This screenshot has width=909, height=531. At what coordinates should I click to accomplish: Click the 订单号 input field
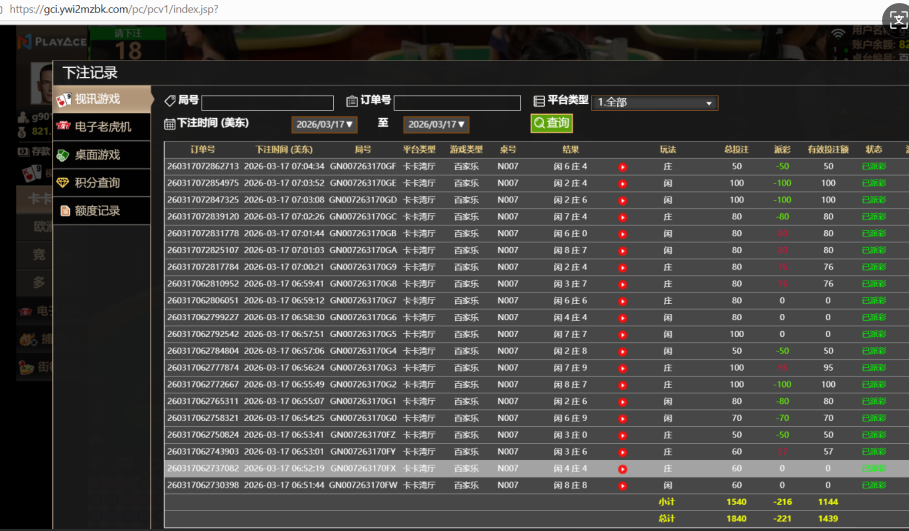point(457,103)
